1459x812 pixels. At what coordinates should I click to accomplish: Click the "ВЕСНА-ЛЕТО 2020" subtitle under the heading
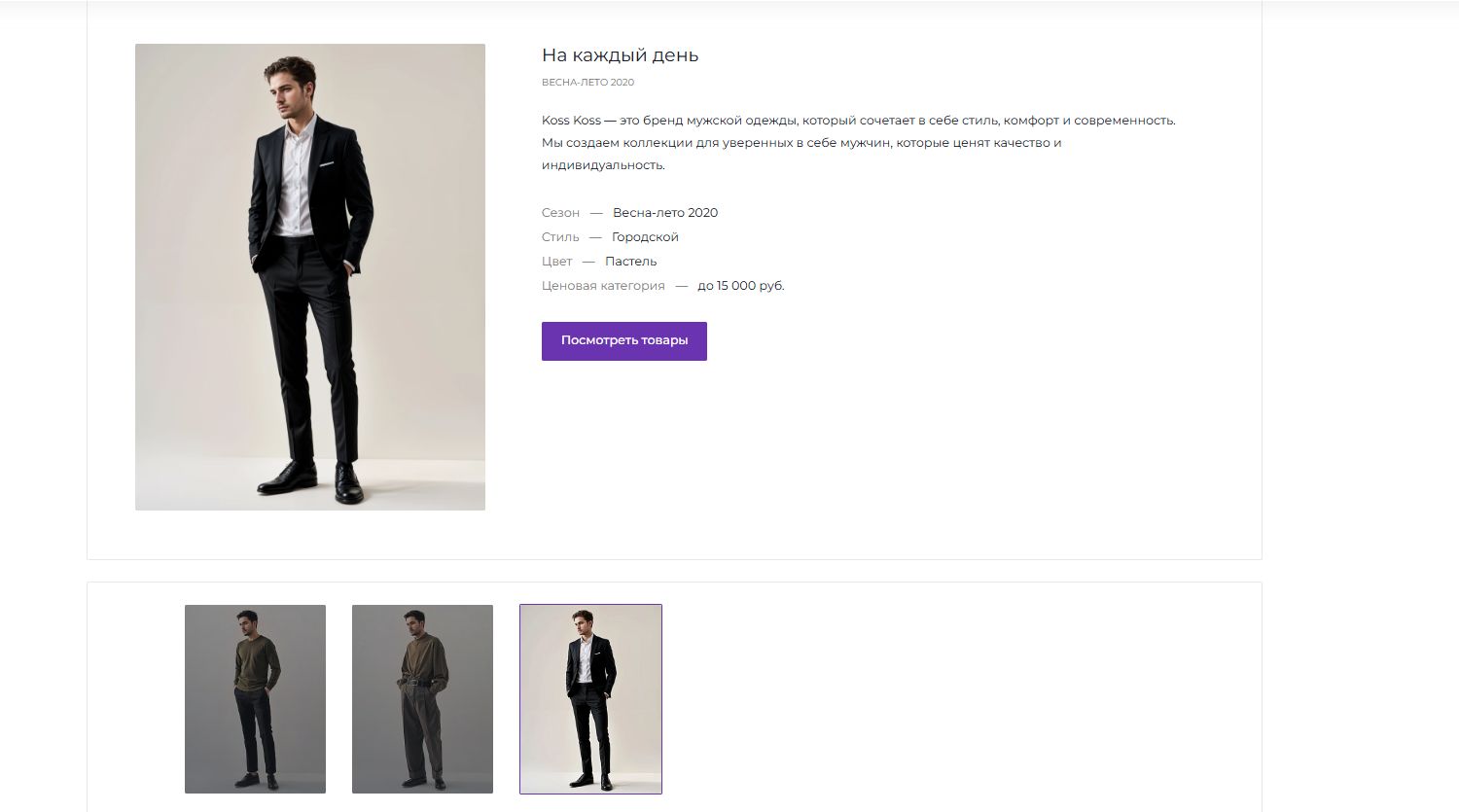pyautogui.click(x=587, y=83)
